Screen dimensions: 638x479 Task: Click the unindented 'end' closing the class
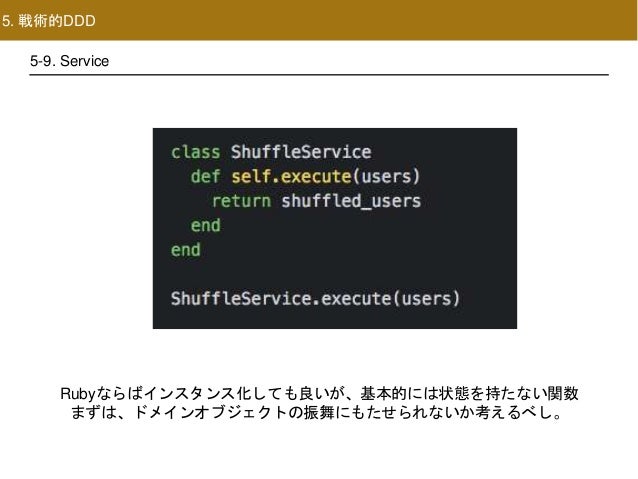point(186,249)
